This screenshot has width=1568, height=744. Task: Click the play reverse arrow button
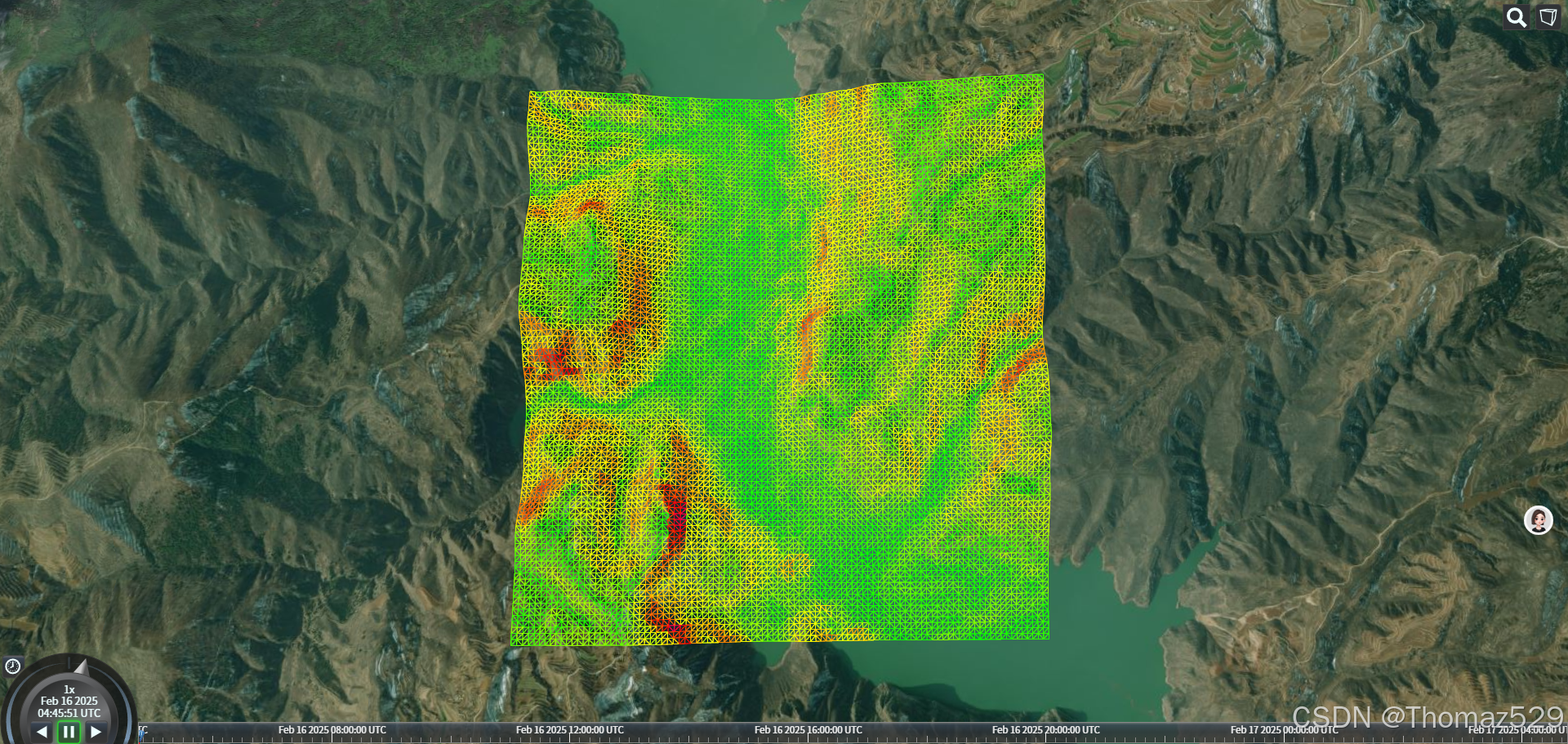(42, 732)
